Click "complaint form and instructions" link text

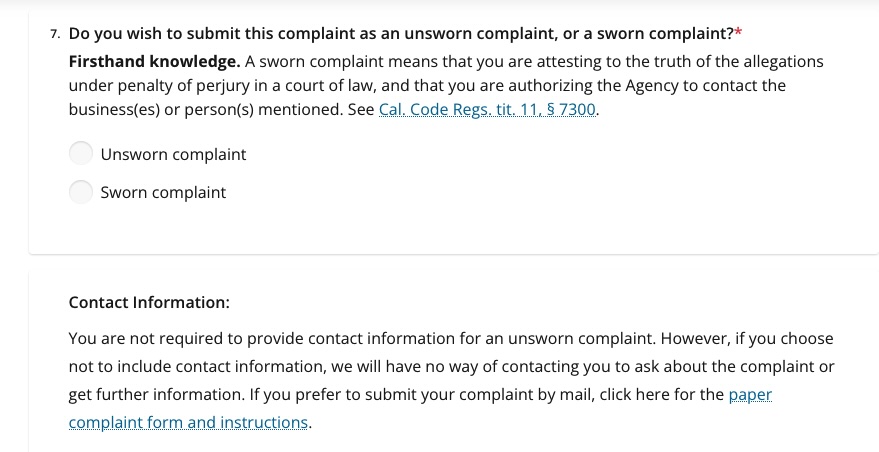pos(188,422)
